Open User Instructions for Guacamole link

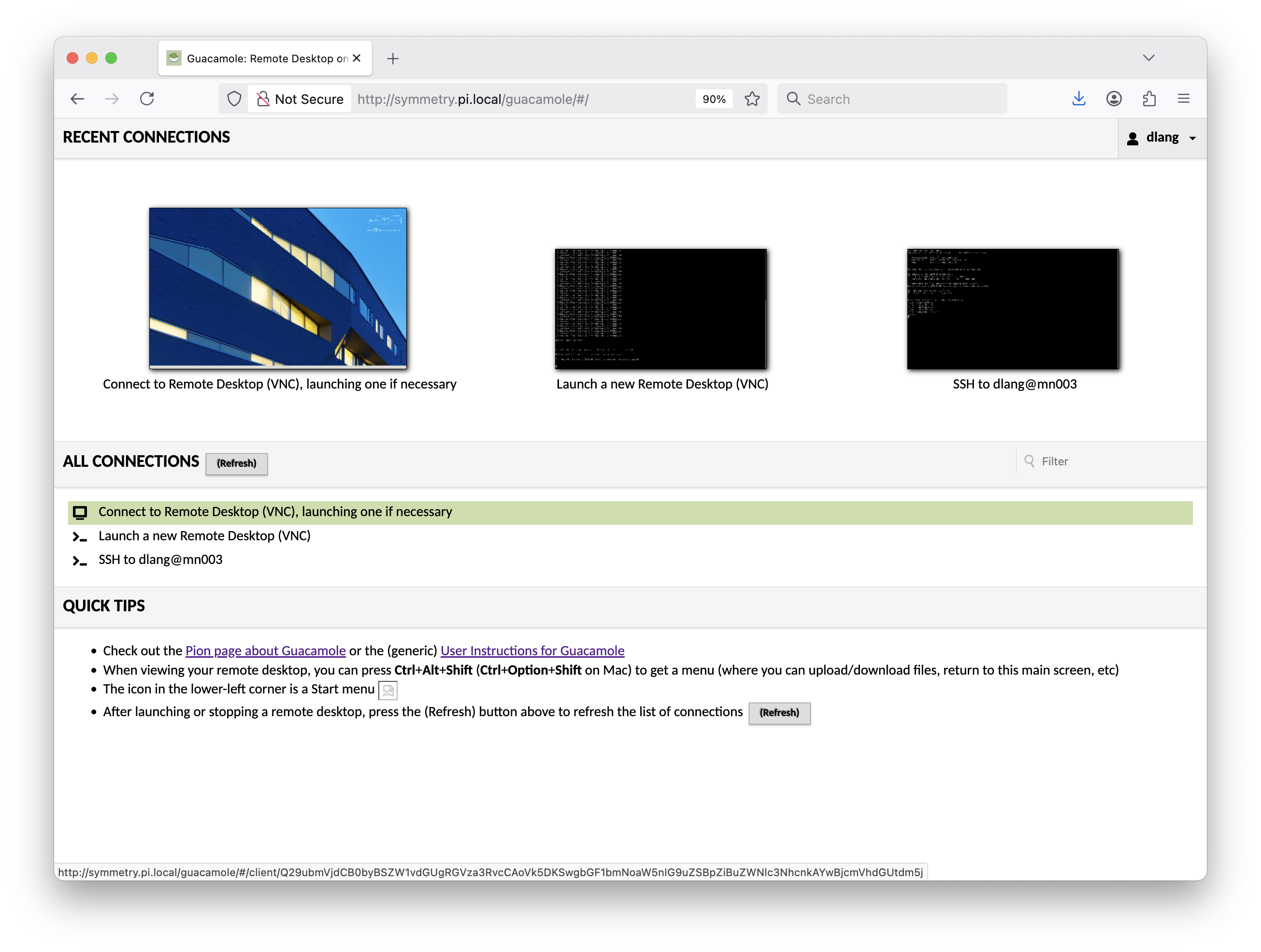point(532,650)
